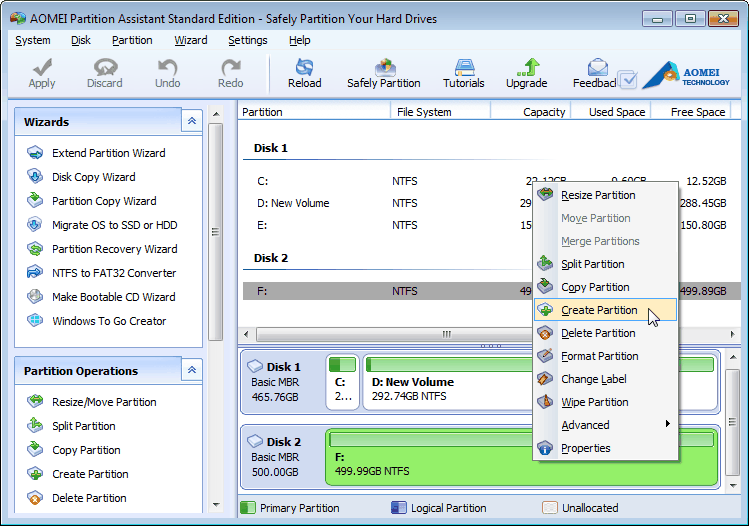Viewport: 749px width, 526px height.
Task: Click the Resize/Move Partition sidebar icon
Action: (x=35, y=402)
